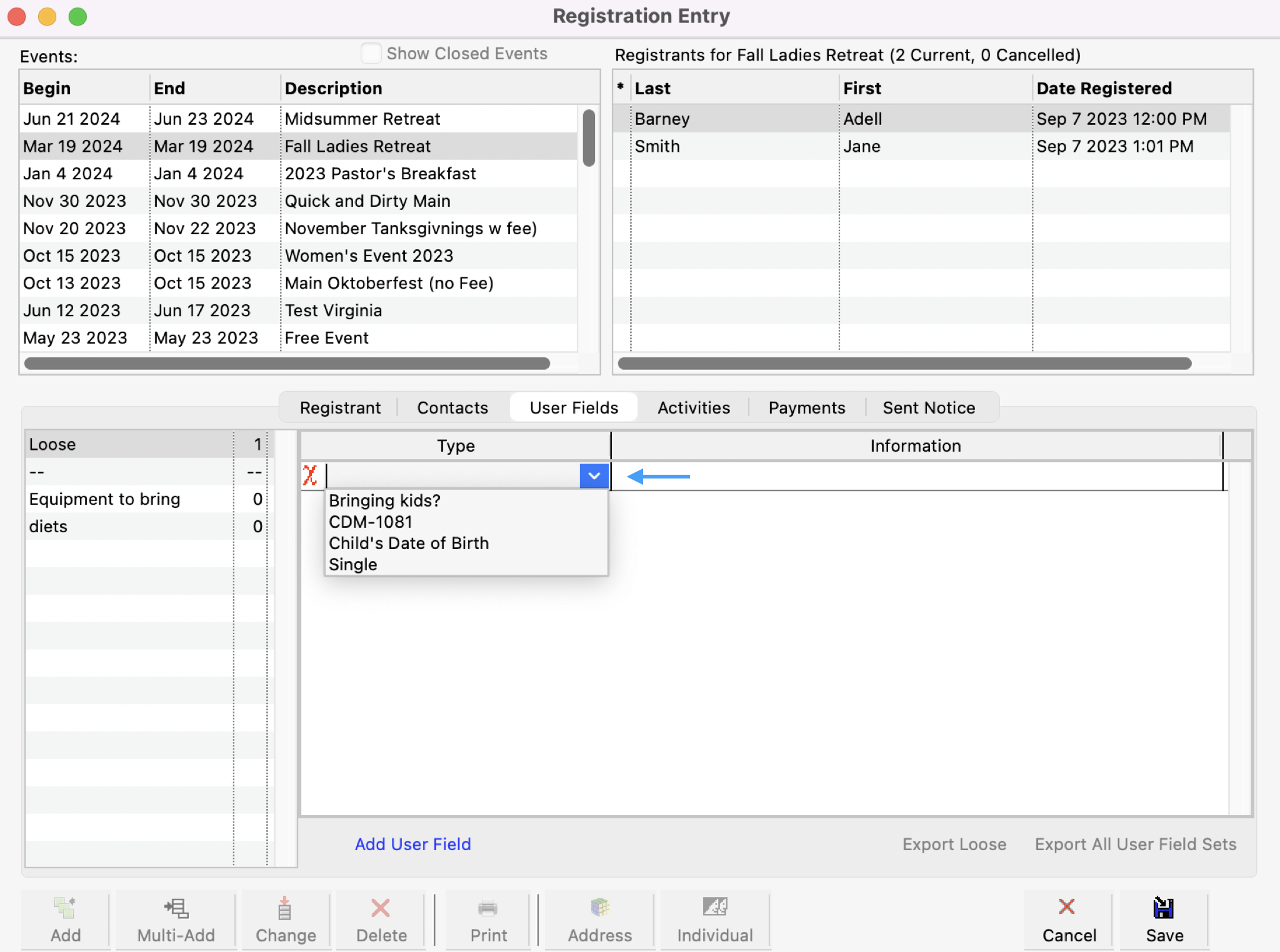This screenshot has width=1280, height=952.
Task: Enable the Show Closed Events checkbox
Action: coord(371,54)
